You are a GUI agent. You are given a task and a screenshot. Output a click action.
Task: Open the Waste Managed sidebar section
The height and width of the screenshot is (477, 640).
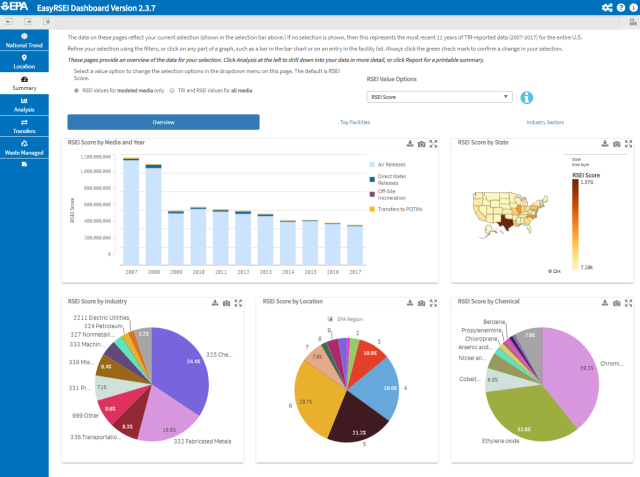[24, 148]
